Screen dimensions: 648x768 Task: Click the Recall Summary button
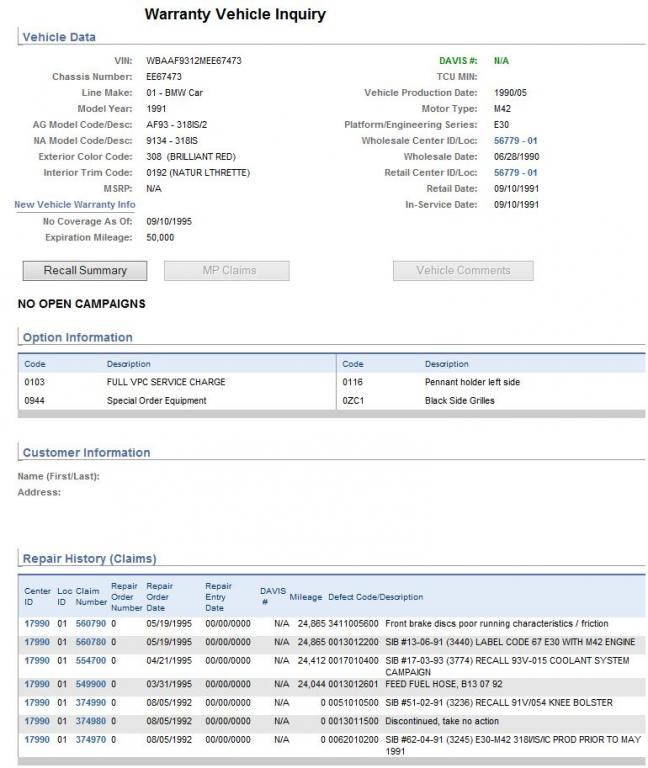click(85, 270)
